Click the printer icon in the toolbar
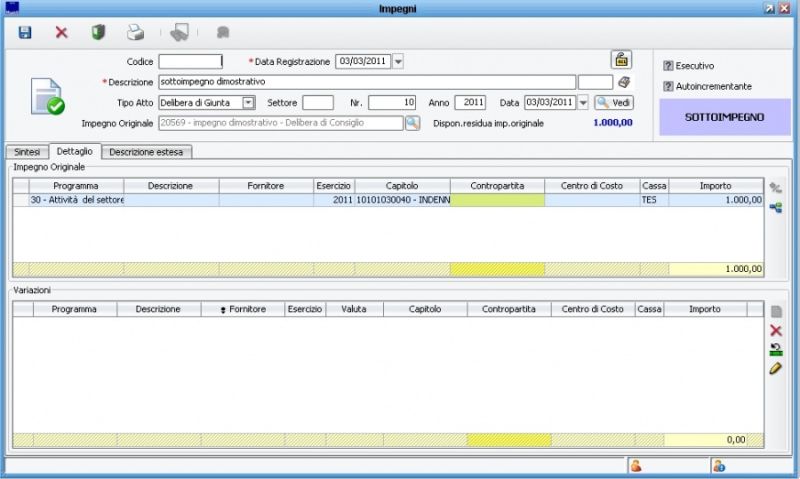The width and height of the screenshot is (800, 479). [x=135, y=33]
